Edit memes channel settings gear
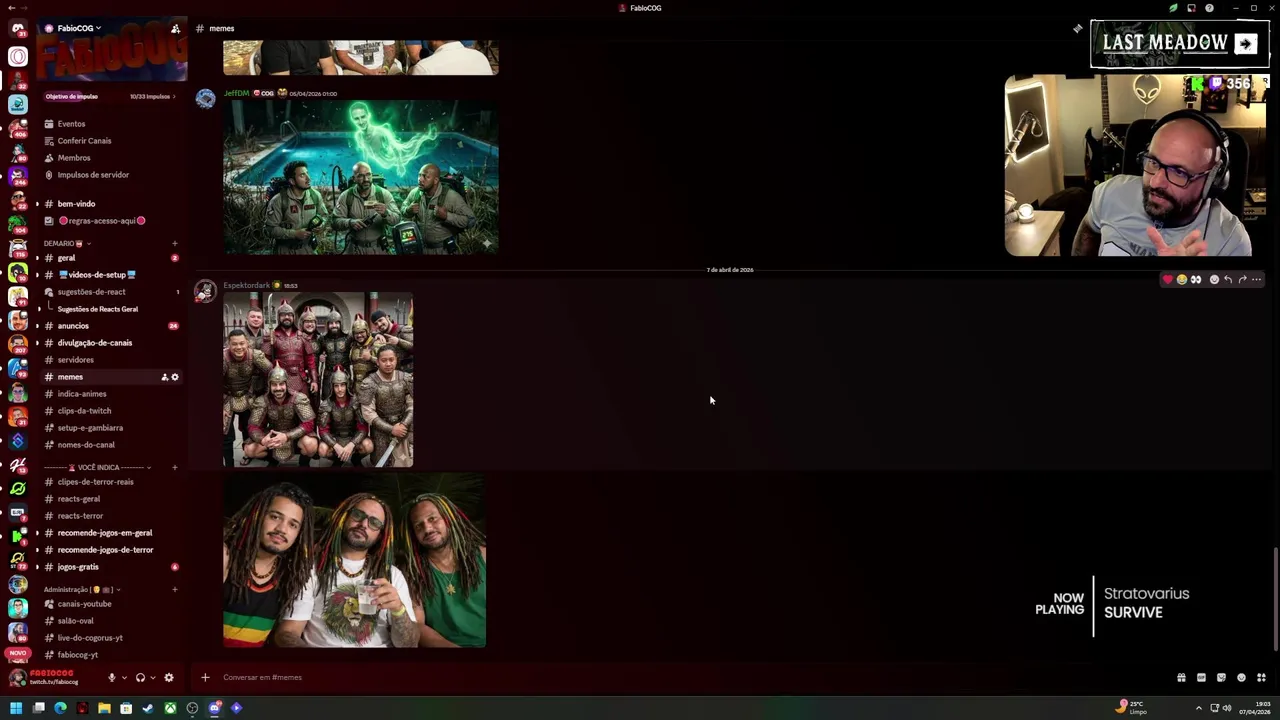The image size is (1280, 720). [175, 377]
